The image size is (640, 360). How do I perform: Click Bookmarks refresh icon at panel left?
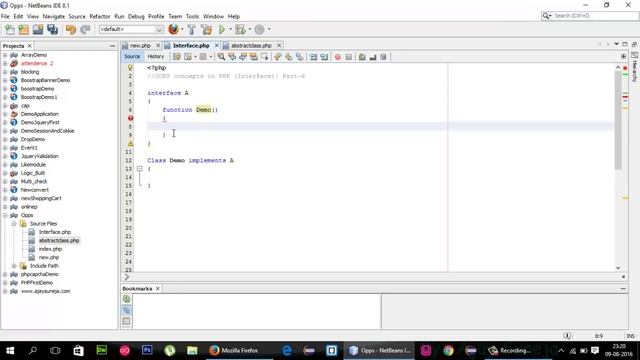tap(127, 299)
